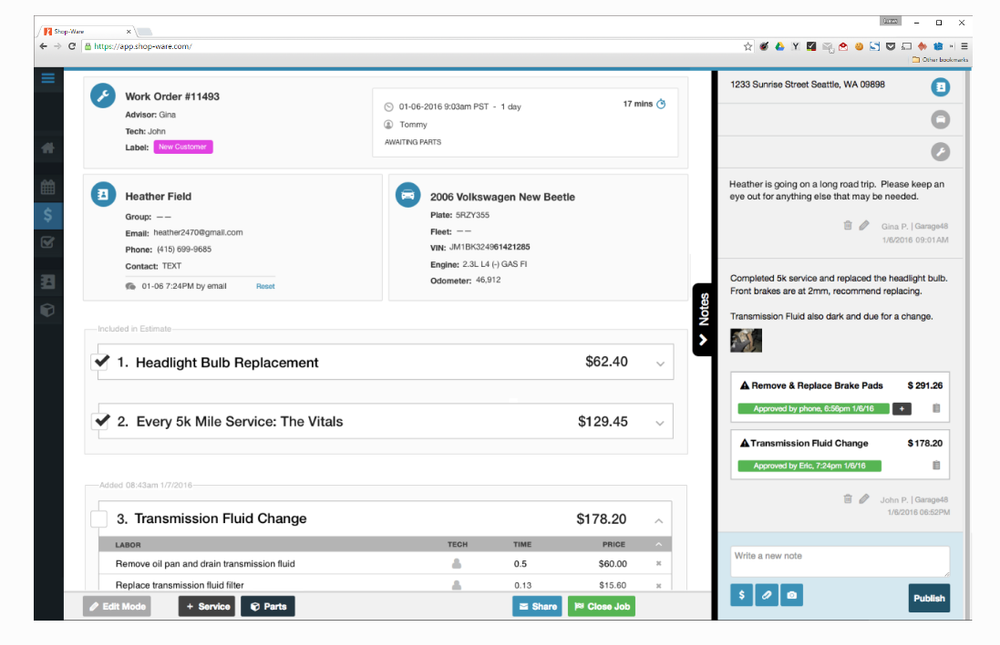Delete Gina P.'s note using trash icon
This screenshot has height=645, width=1000.
(x=848, y=225)
